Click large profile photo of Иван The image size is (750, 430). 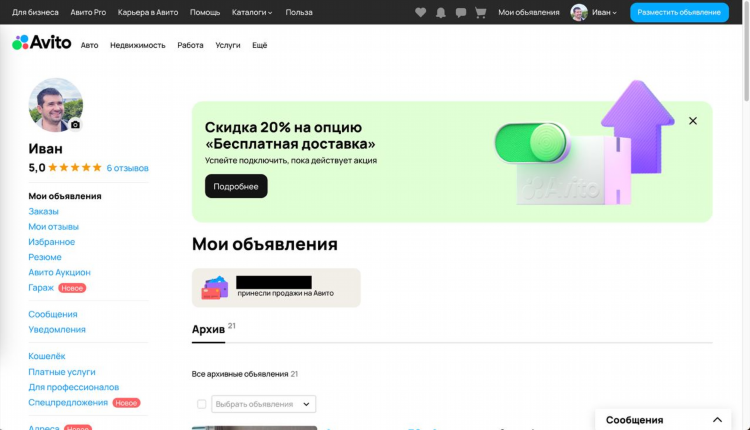coord(55,105)
